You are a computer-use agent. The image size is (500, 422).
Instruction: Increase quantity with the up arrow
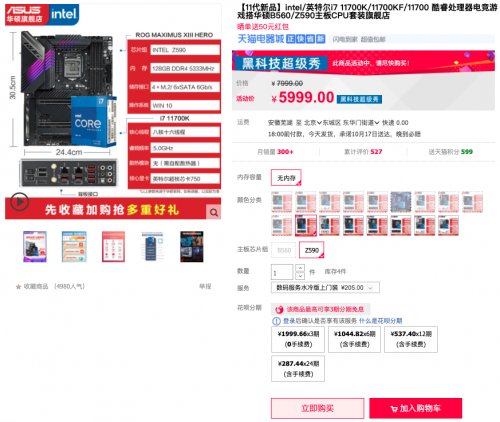[x=300, y=268]
